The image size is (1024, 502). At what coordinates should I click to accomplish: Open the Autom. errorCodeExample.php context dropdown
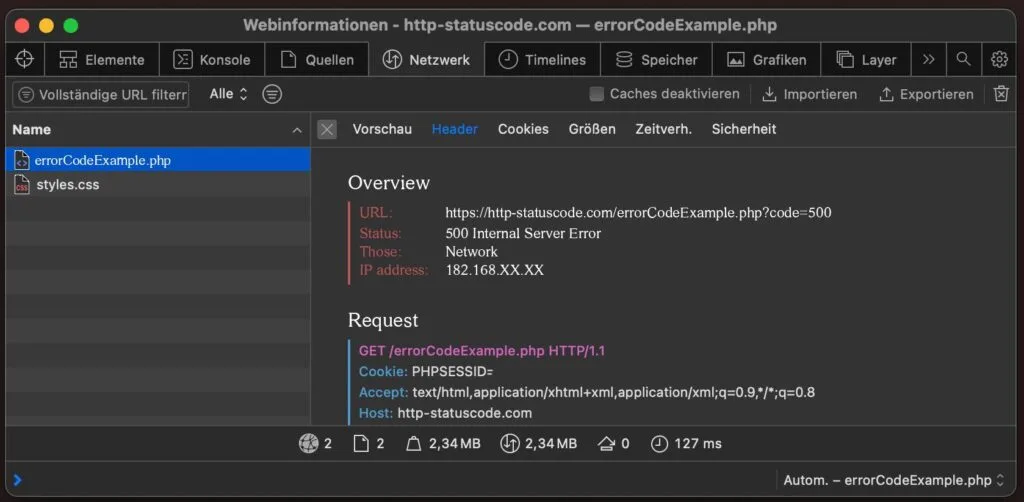click(894, 480)
